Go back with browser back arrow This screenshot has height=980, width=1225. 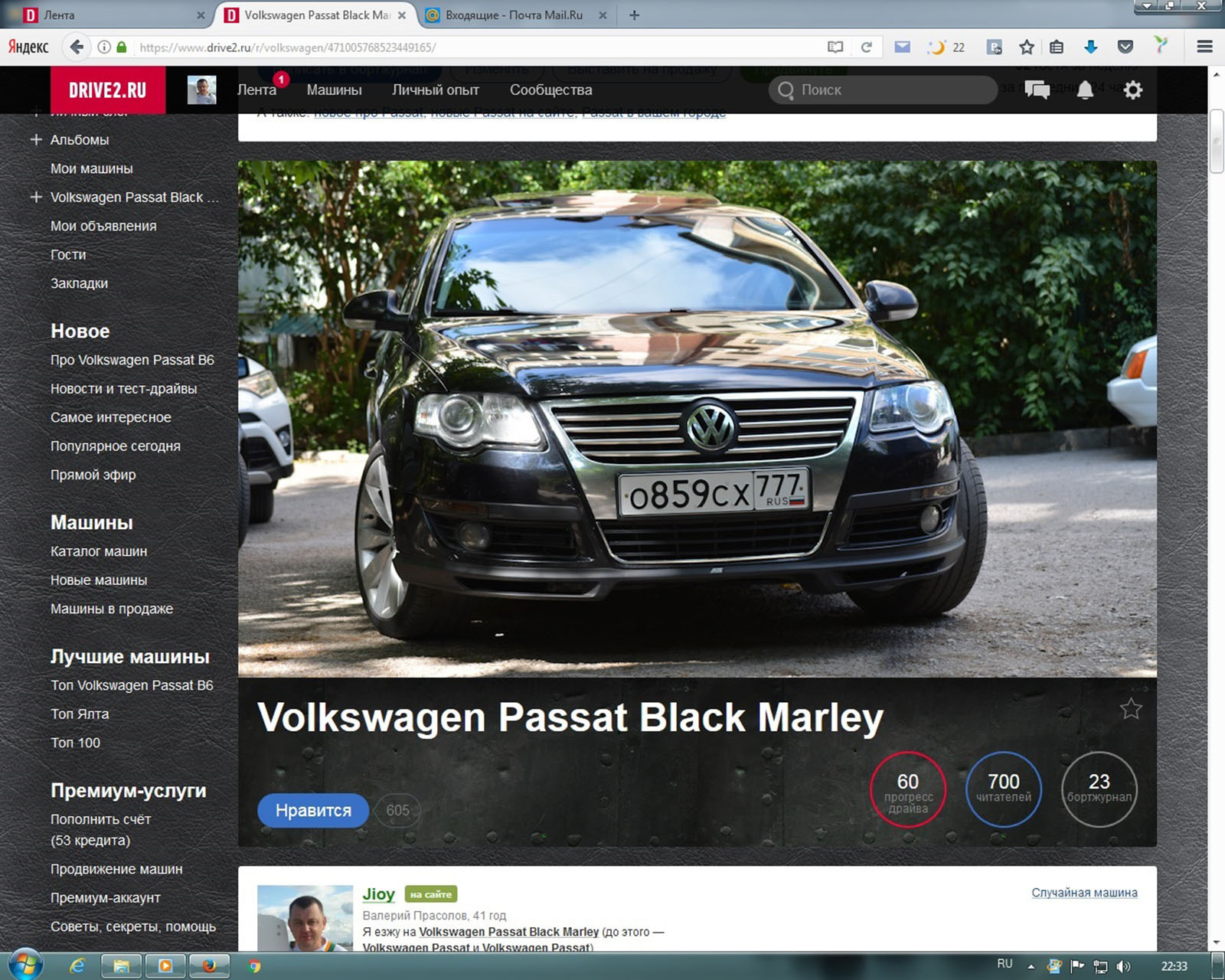point(77,47)
